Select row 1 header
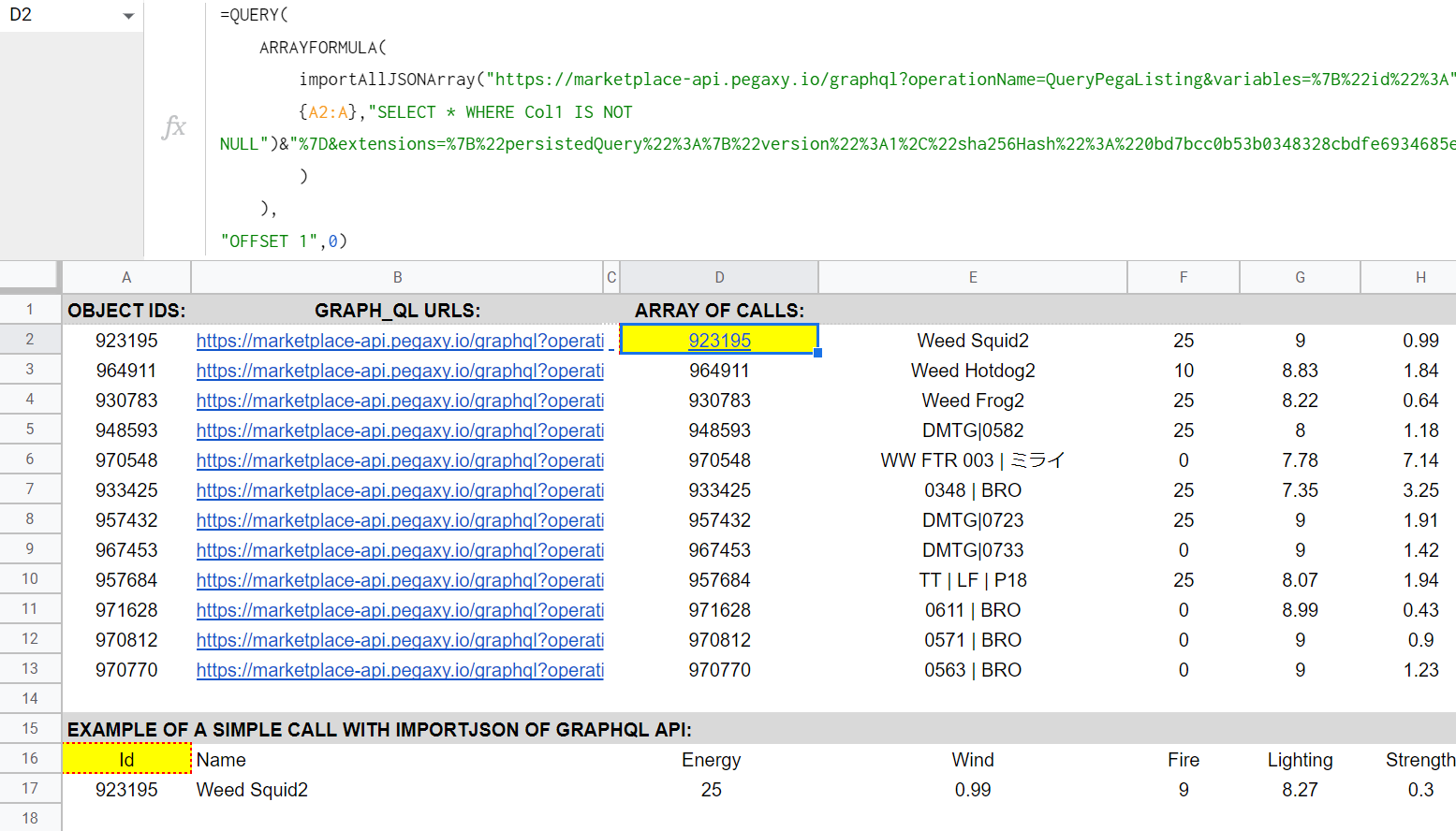1456x831 pixels. 30,310
